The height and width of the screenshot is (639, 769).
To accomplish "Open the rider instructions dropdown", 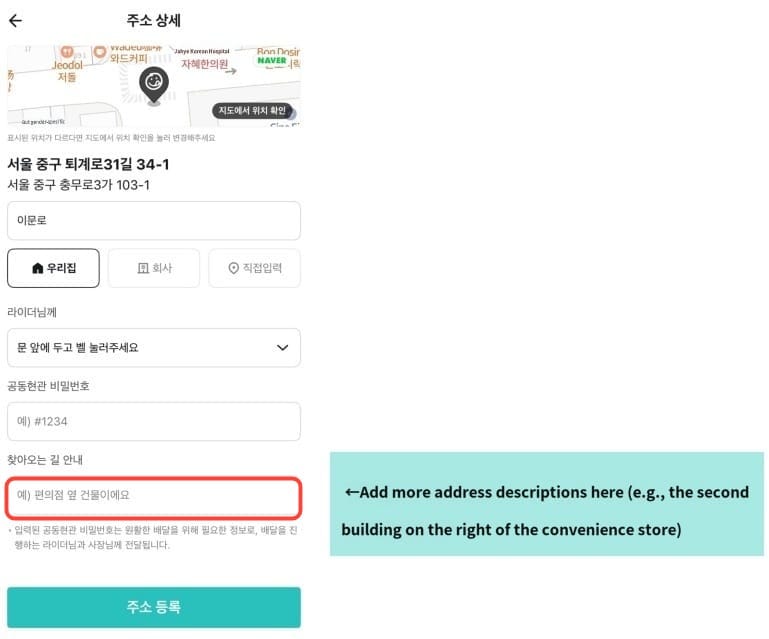I will point(153,348).
